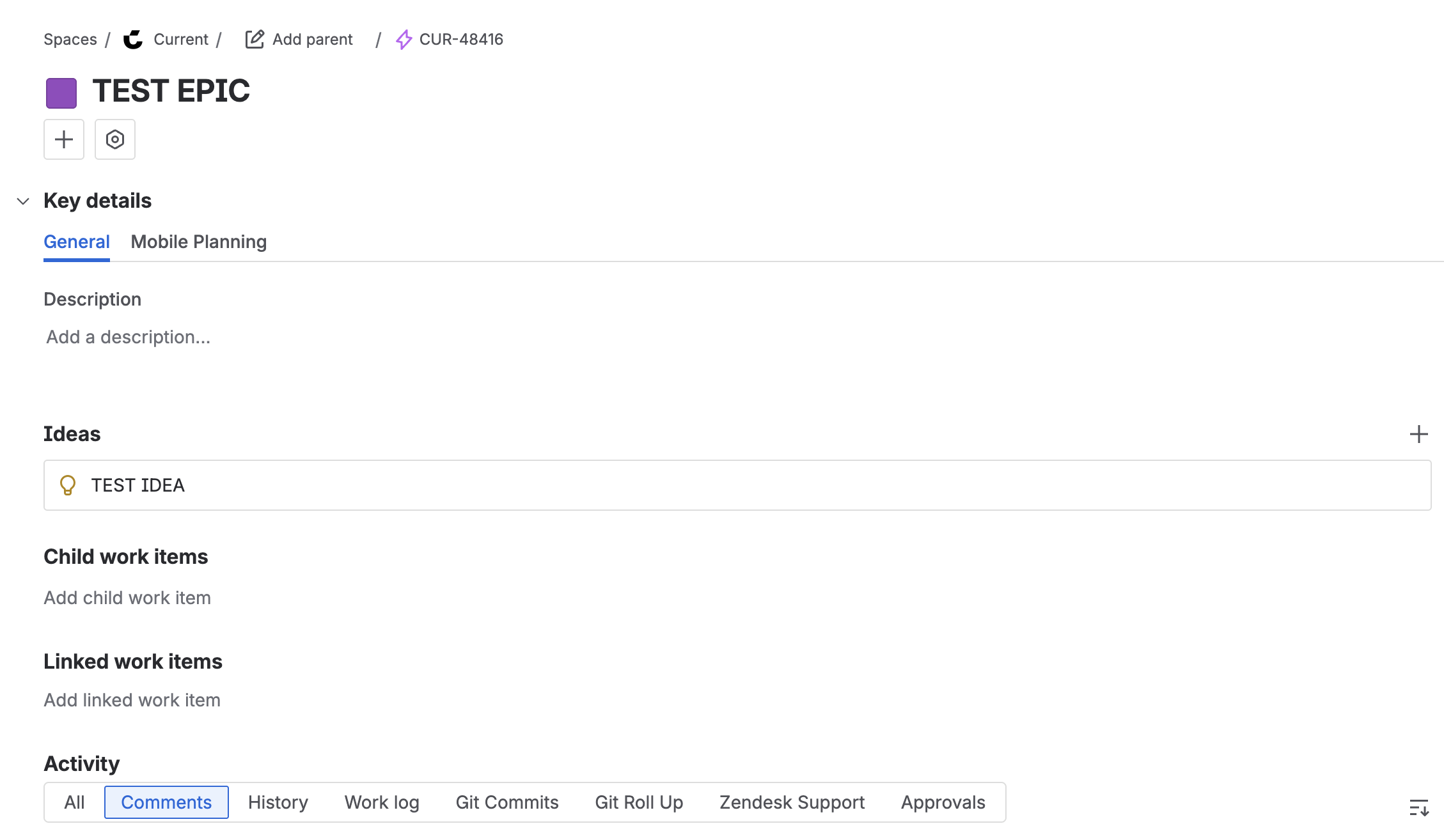
Task: Click the Add a description field
Action: tap(128, 337)
